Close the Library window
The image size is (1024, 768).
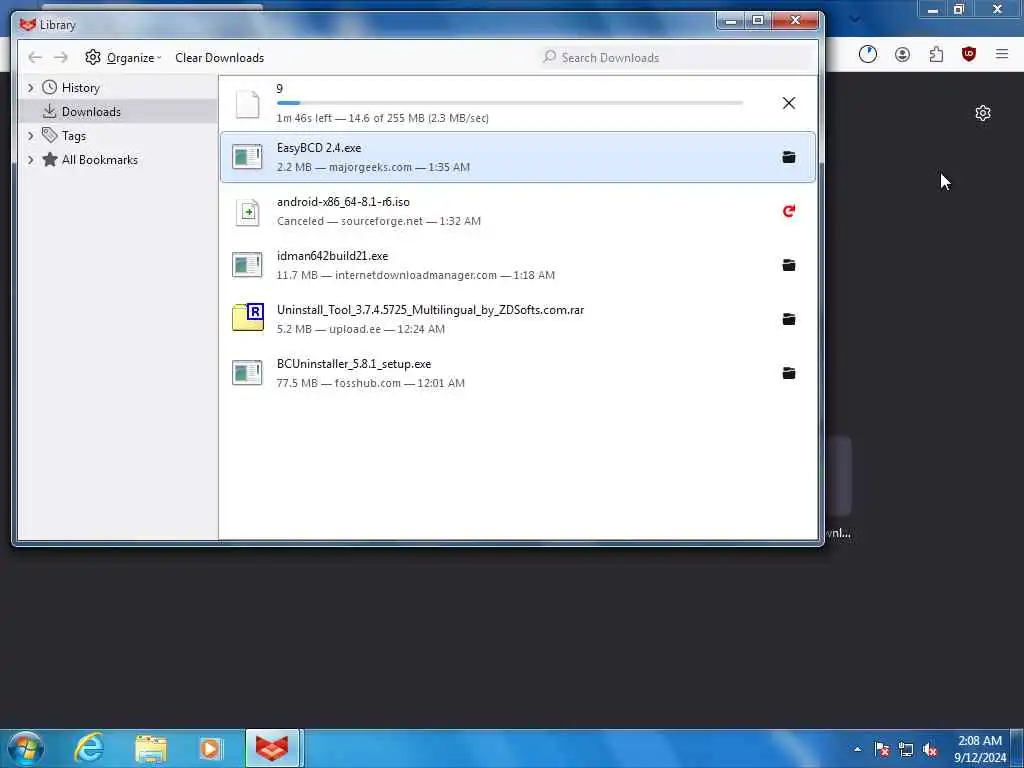coord(795,21)
